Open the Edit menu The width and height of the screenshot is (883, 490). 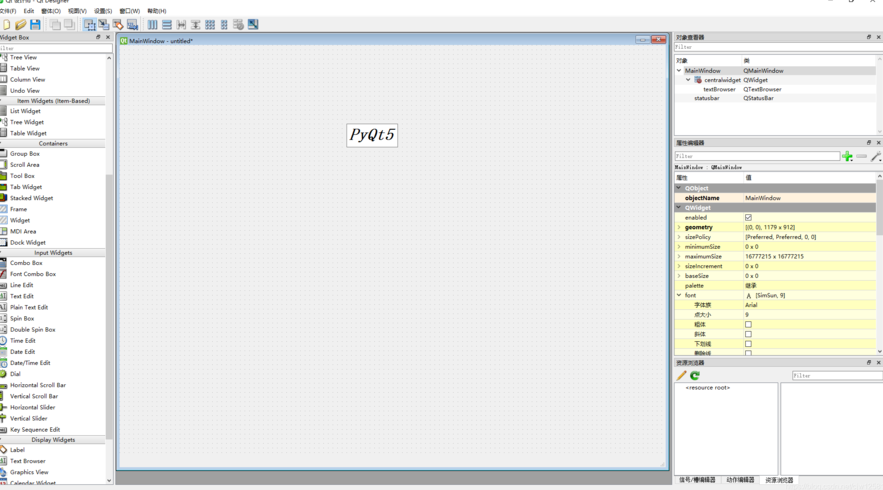29,11
